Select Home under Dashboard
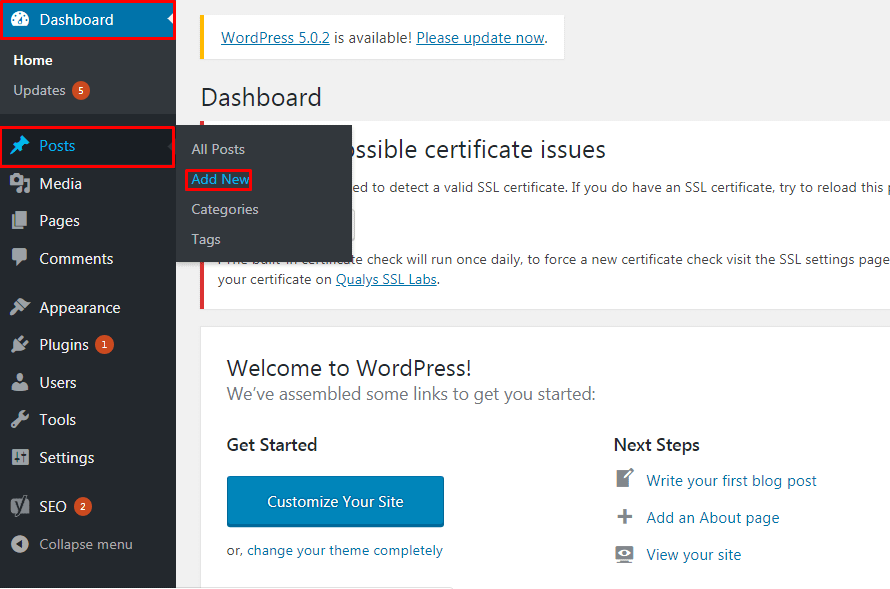Image resolution: width=890 pixels, height=589 pixels. [x=33, y=60]
